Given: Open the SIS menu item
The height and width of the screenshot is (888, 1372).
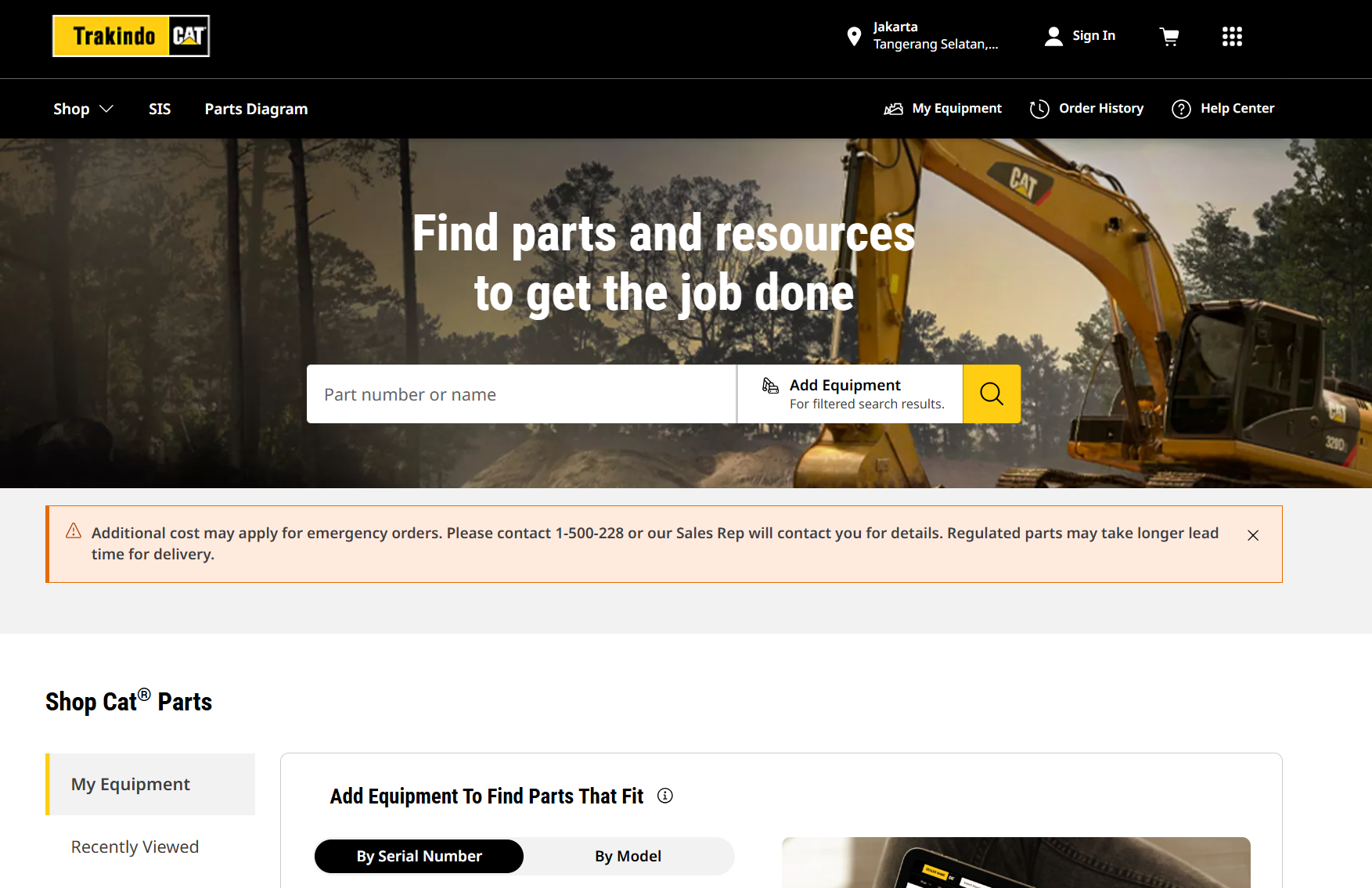Looking at the screenshot, I should [x=160, y=109].
